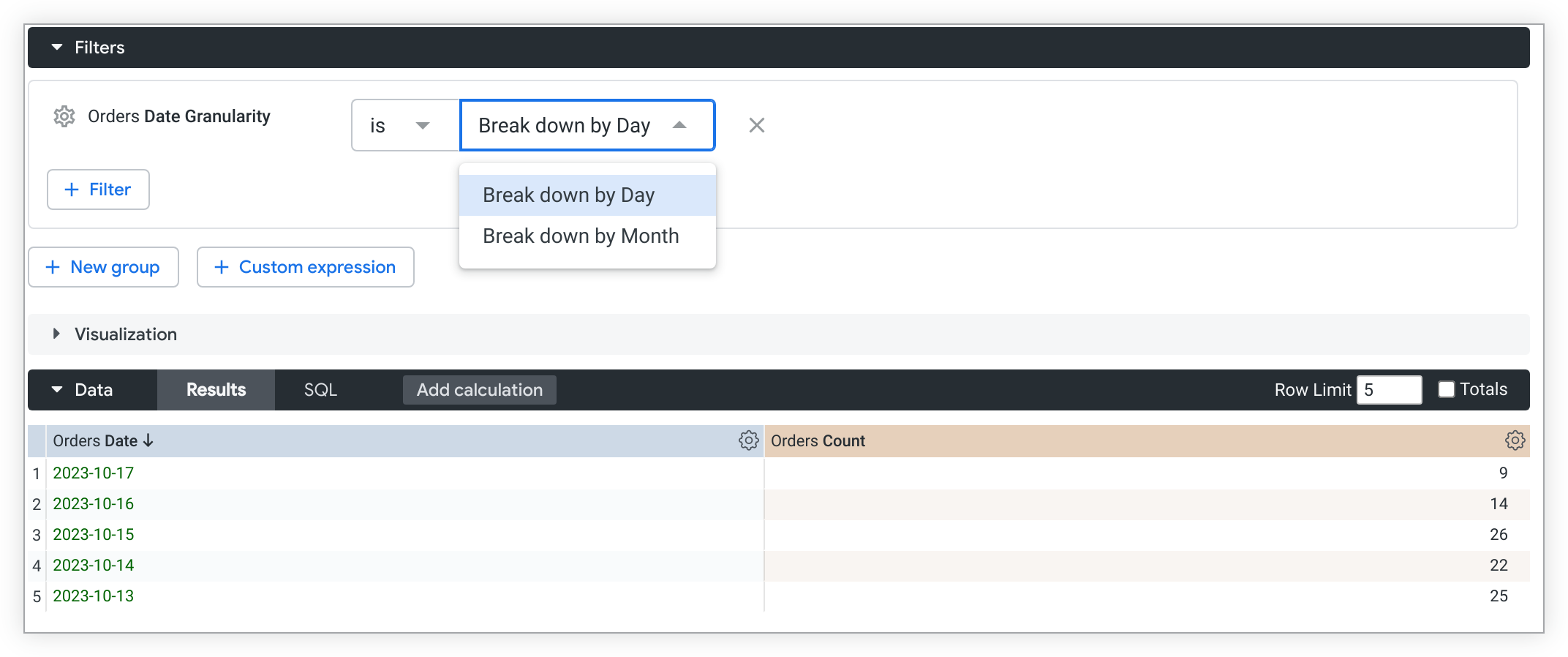The height and width of the screenshot is (657, 1568).
Task: Click the New group button
Action: click(103, 267)
